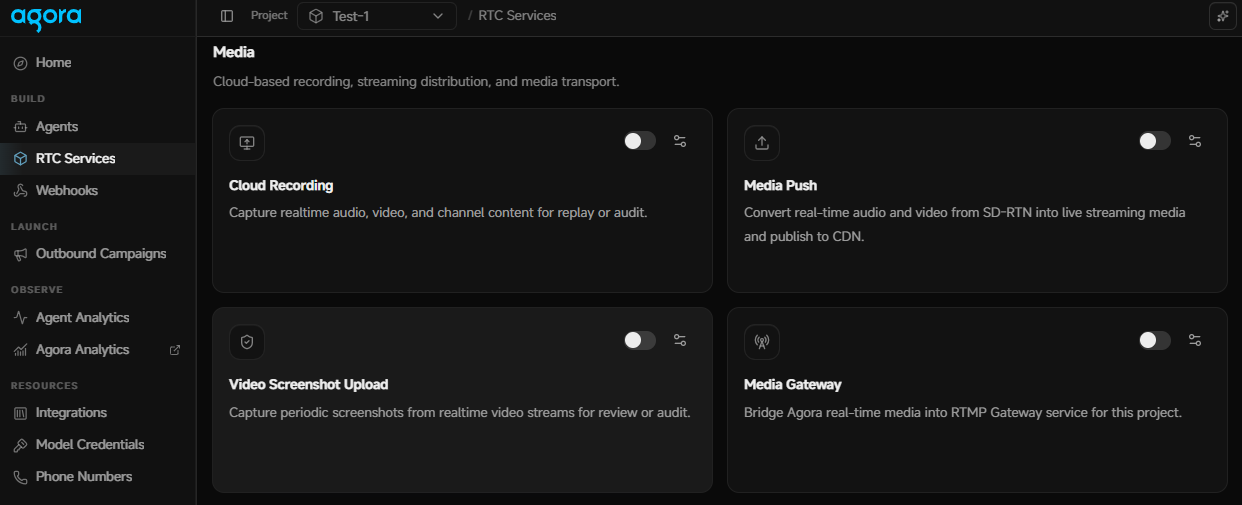Click the Video Screenshot Upload title

click(308, 385)
